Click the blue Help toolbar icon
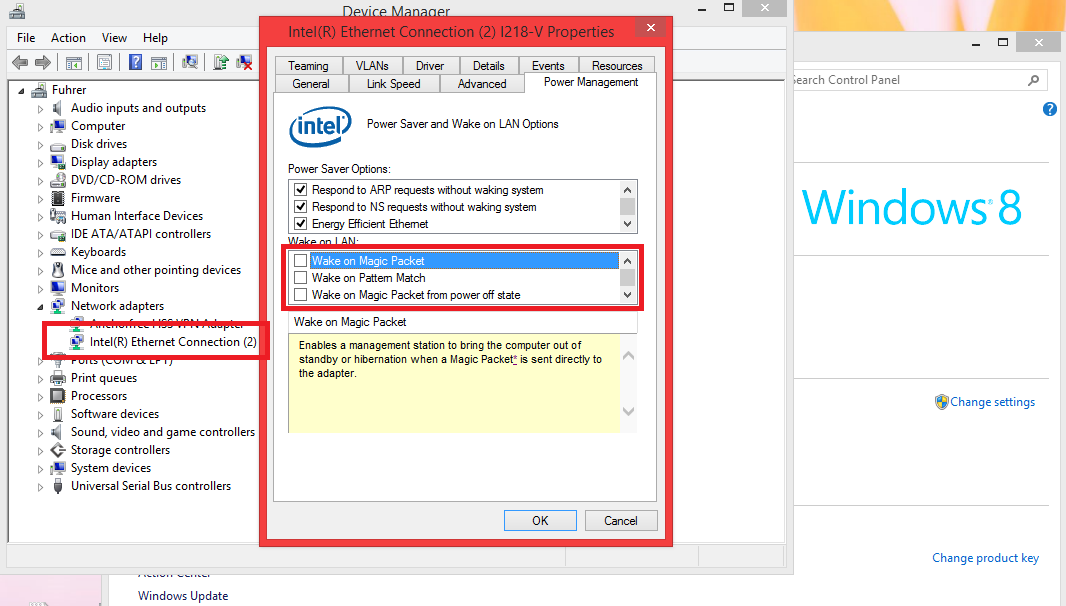 click(136, 62)
